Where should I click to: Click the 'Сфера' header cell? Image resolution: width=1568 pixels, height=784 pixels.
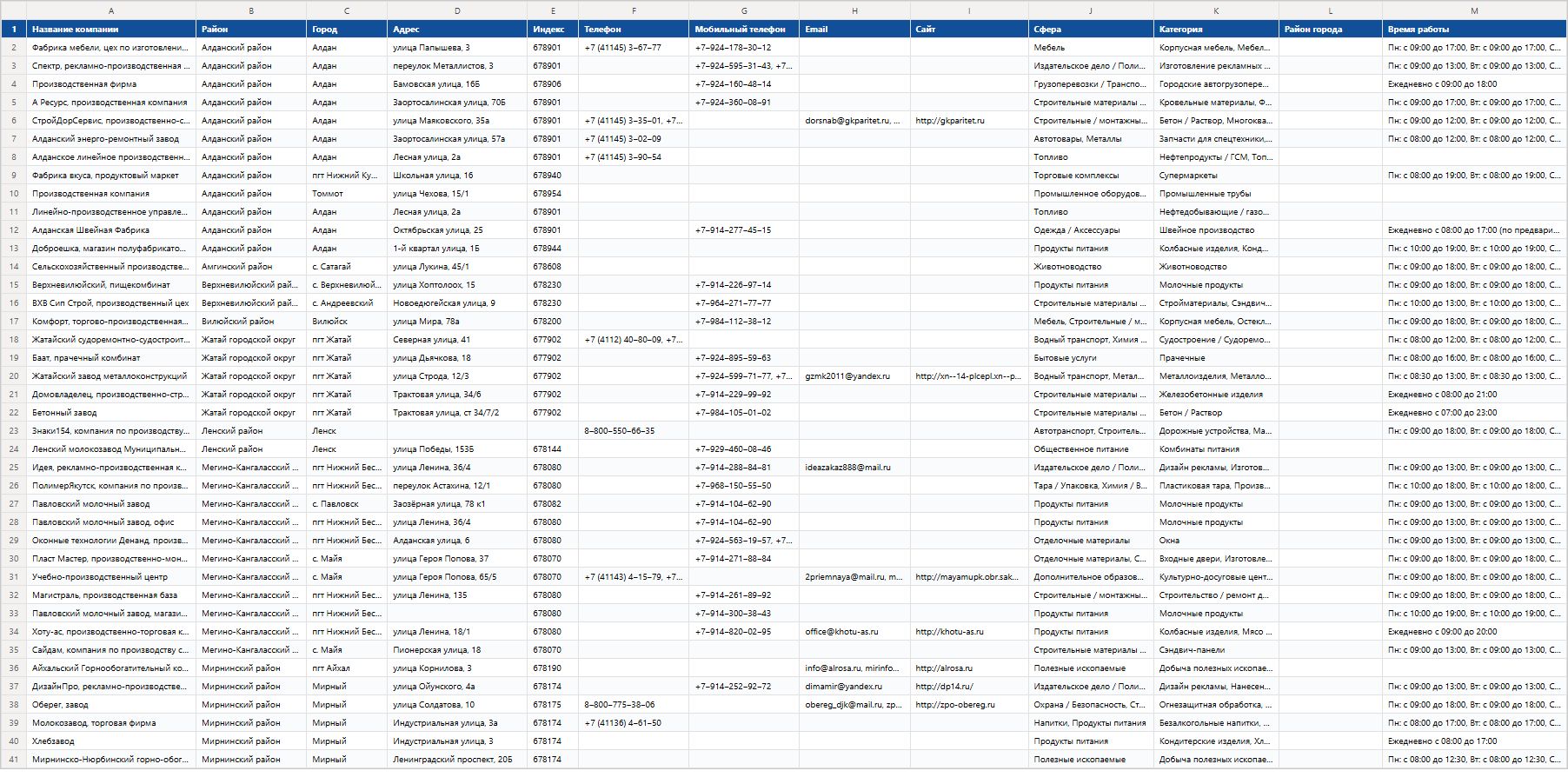(x=1091, y=30)
